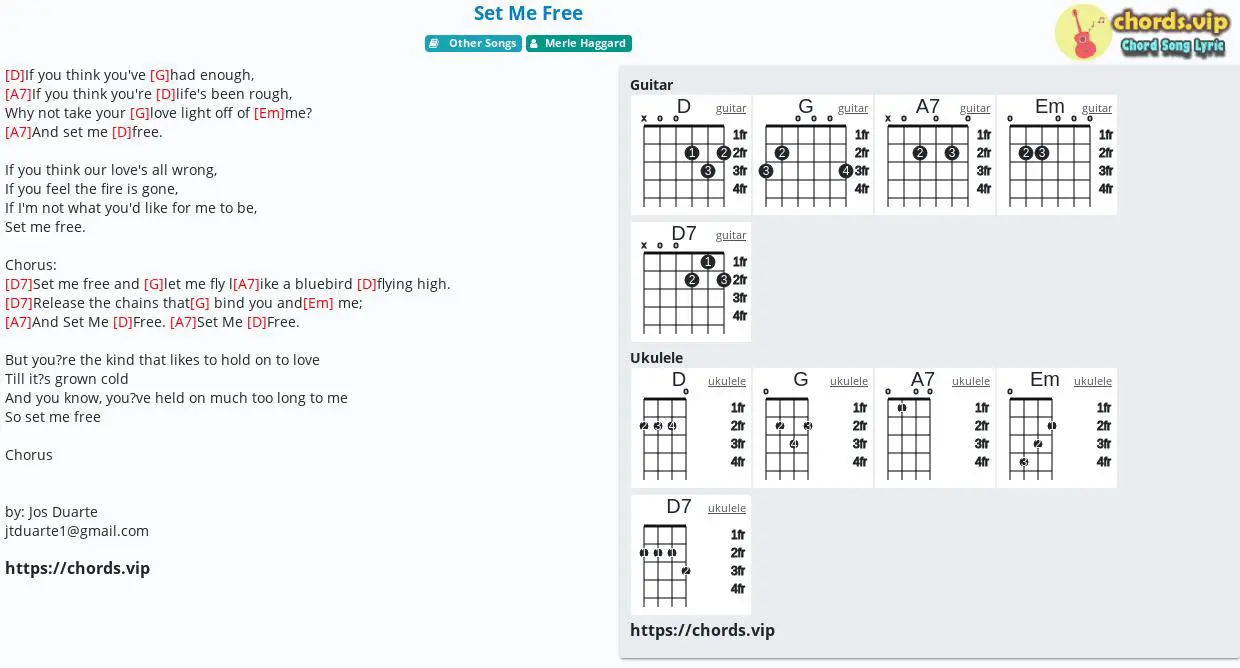Select the A7 guitar chord diagram
The image size is (1240, 668).
point(935,155)
